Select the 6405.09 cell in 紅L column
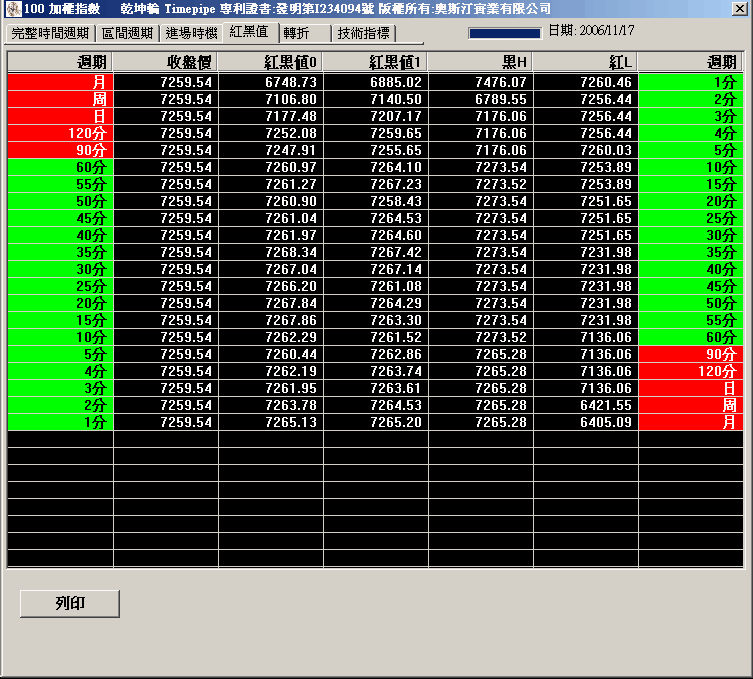The image size is (753, 679). click(x=585, y=422)
